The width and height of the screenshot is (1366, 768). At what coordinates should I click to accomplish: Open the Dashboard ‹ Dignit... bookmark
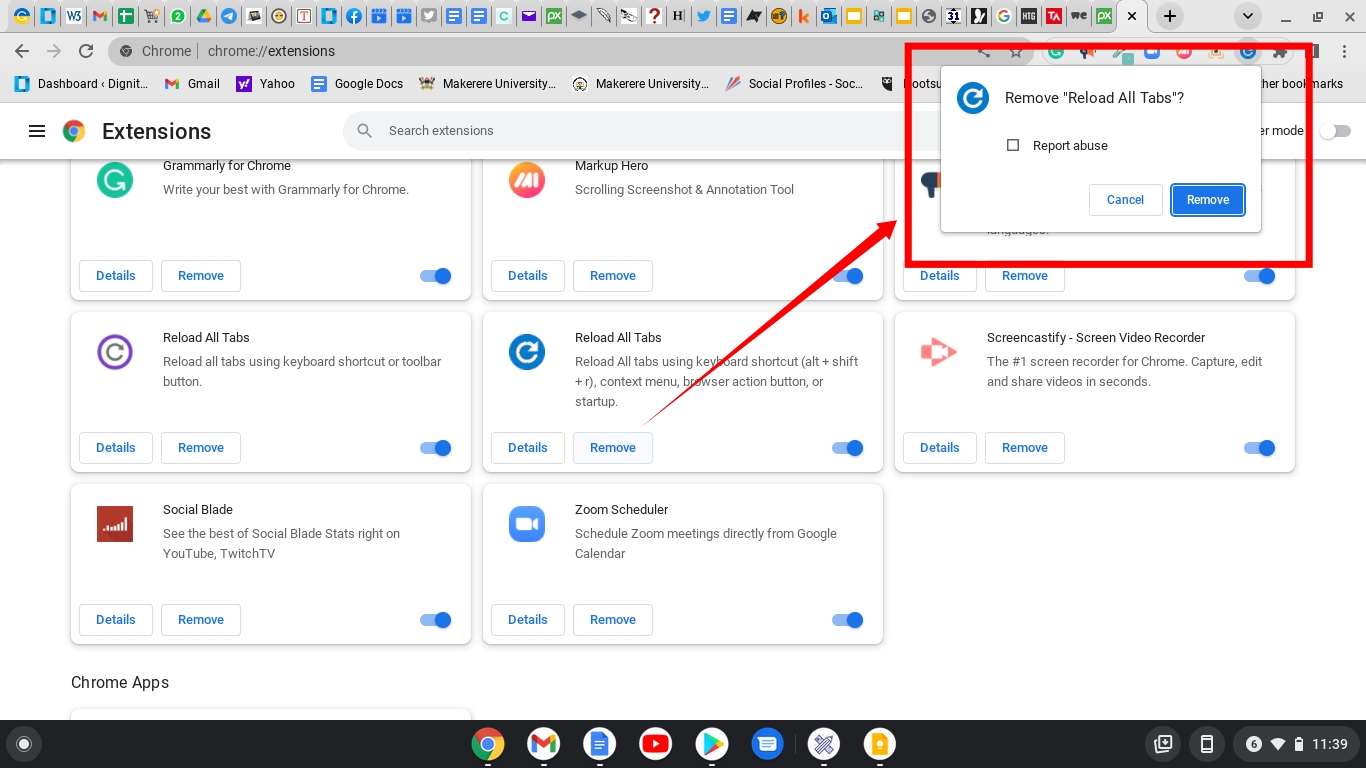(81, 84)
